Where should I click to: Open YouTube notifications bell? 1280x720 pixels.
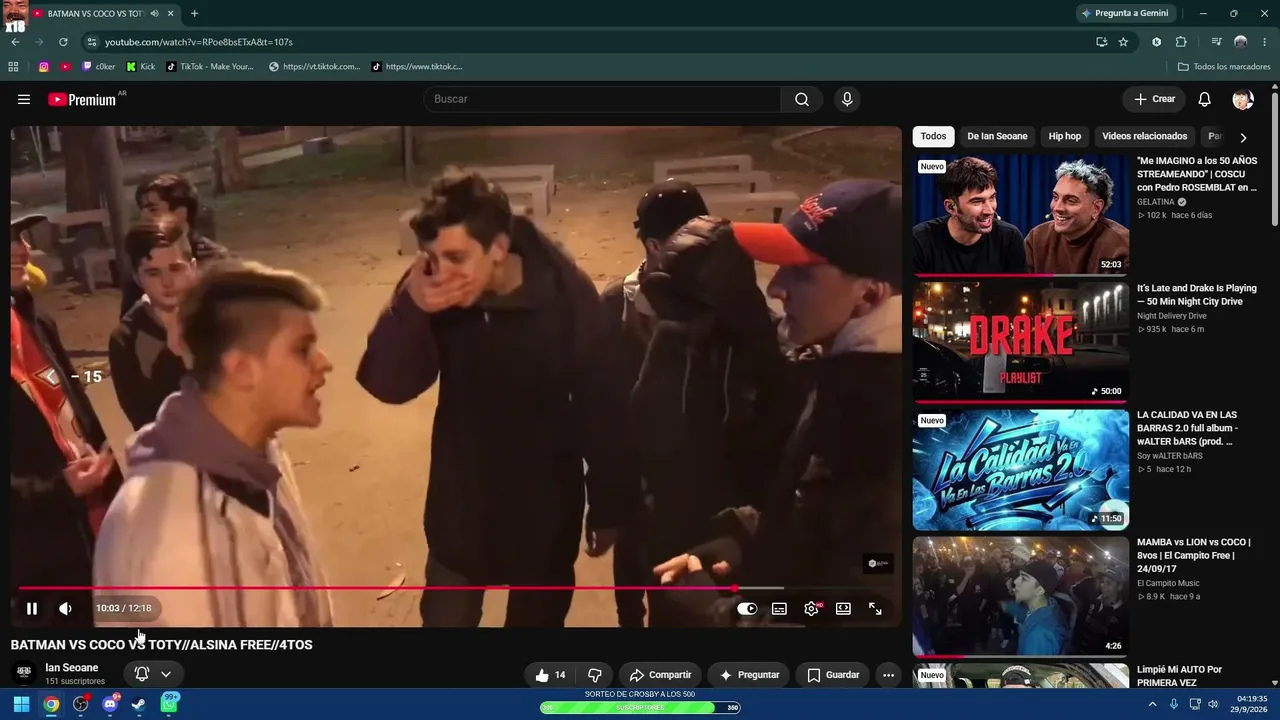point(1205,99)
